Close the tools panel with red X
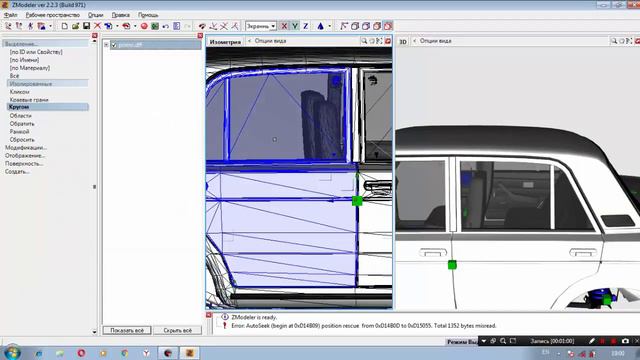This screenshot has height=360, width=640. point(95,36)
